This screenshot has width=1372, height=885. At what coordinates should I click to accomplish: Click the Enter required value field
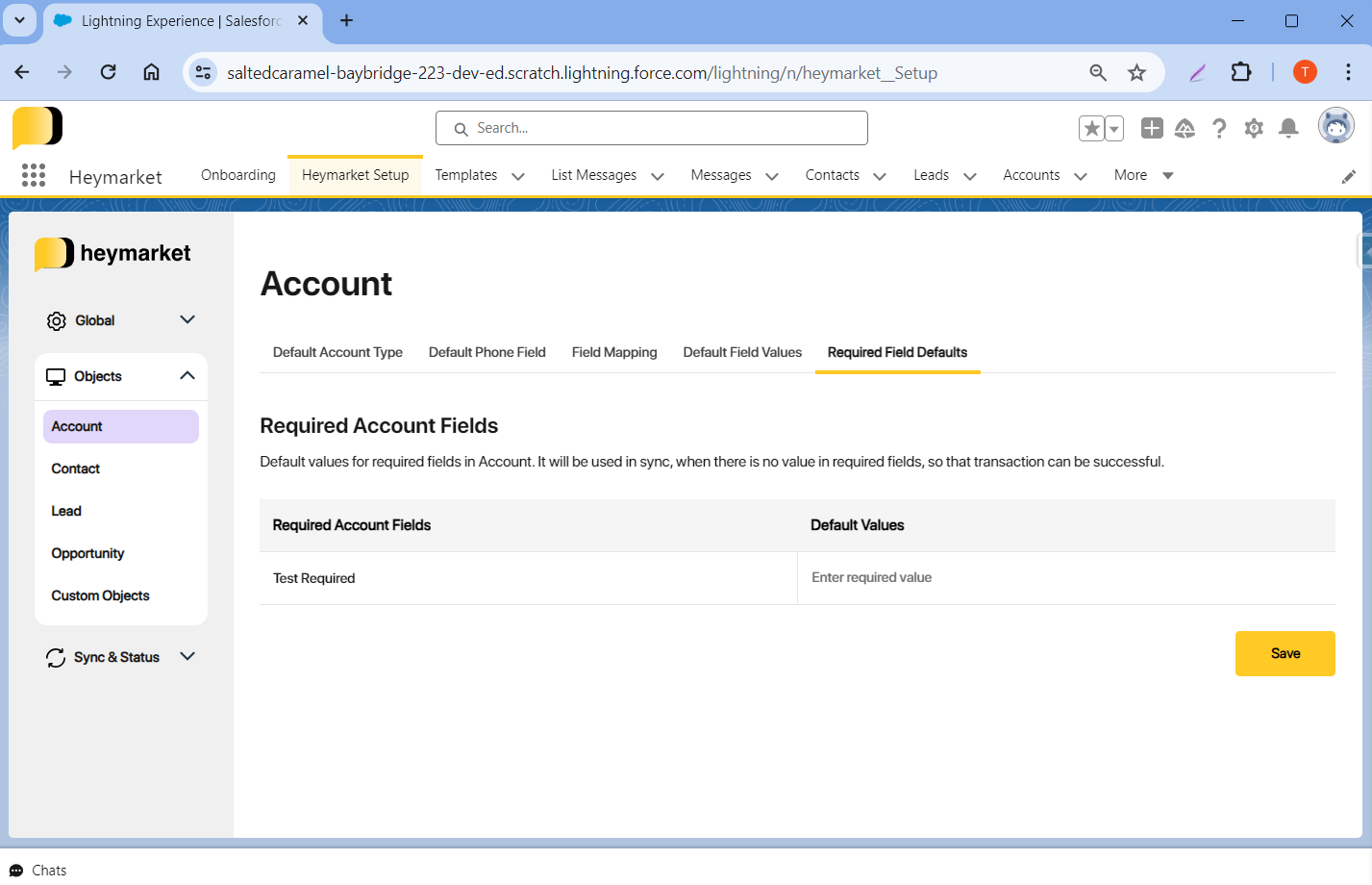[x=1066, y=577]
